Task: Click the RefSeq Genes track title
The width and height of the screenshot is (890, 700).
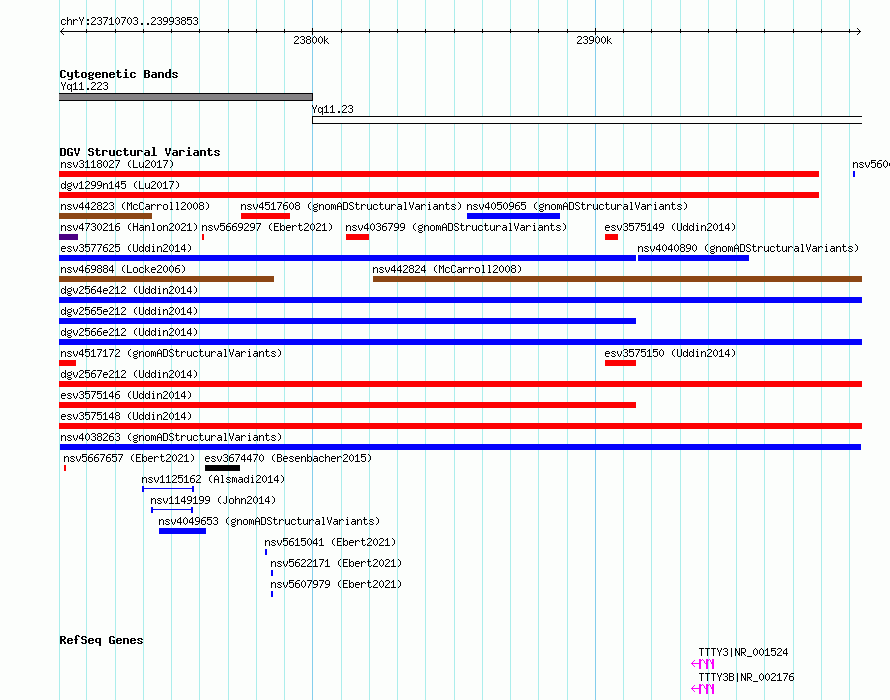Action: [x=101, y=640]
